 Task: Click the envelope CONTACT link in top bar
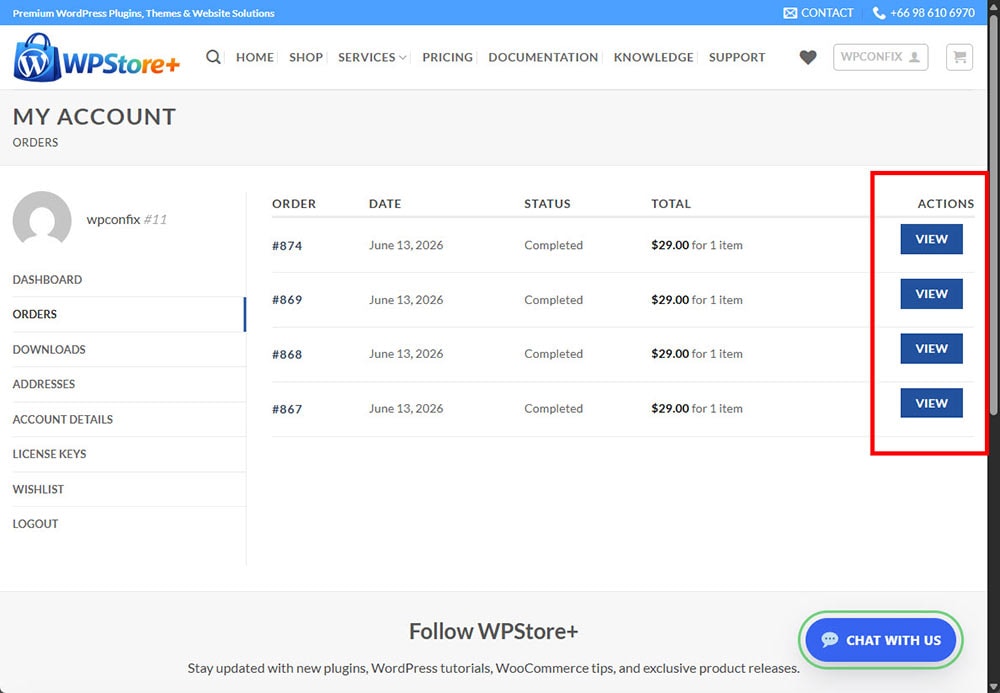tap(818, 13)
